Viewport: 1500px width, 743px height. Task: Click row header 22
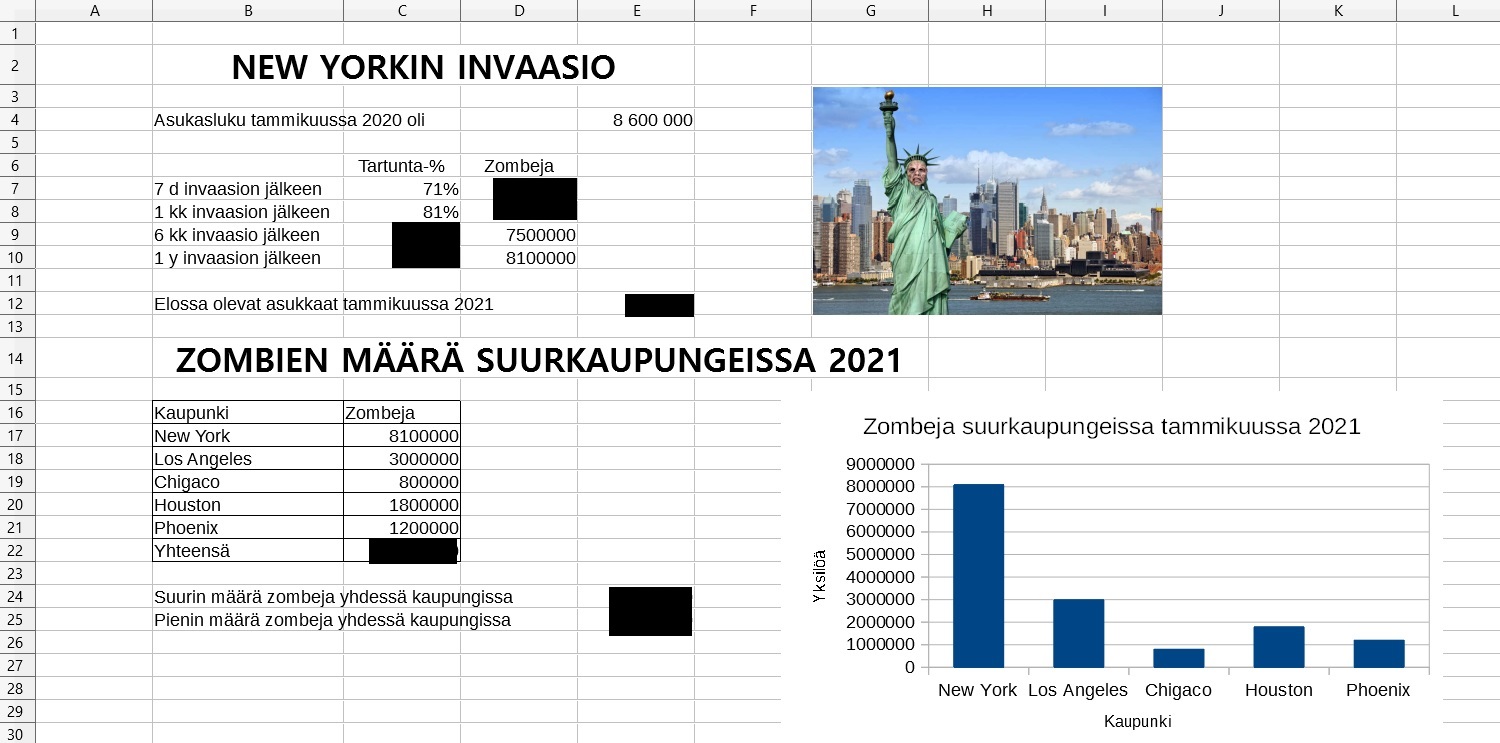coord(17,551)
